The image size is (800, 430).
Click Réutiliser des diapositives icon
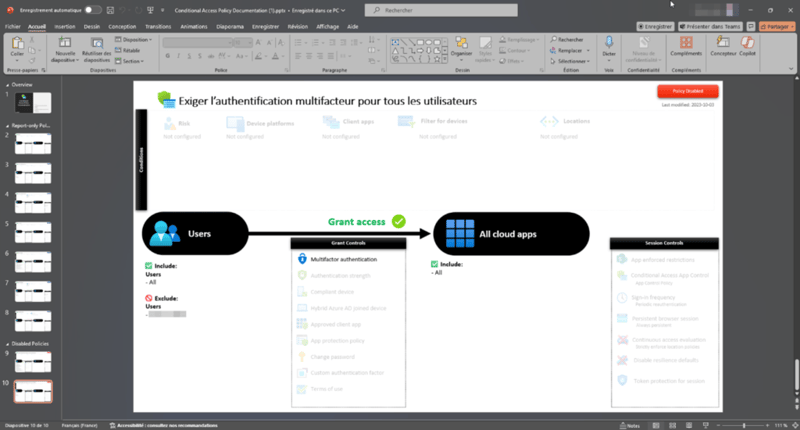[x=97, y=47]
